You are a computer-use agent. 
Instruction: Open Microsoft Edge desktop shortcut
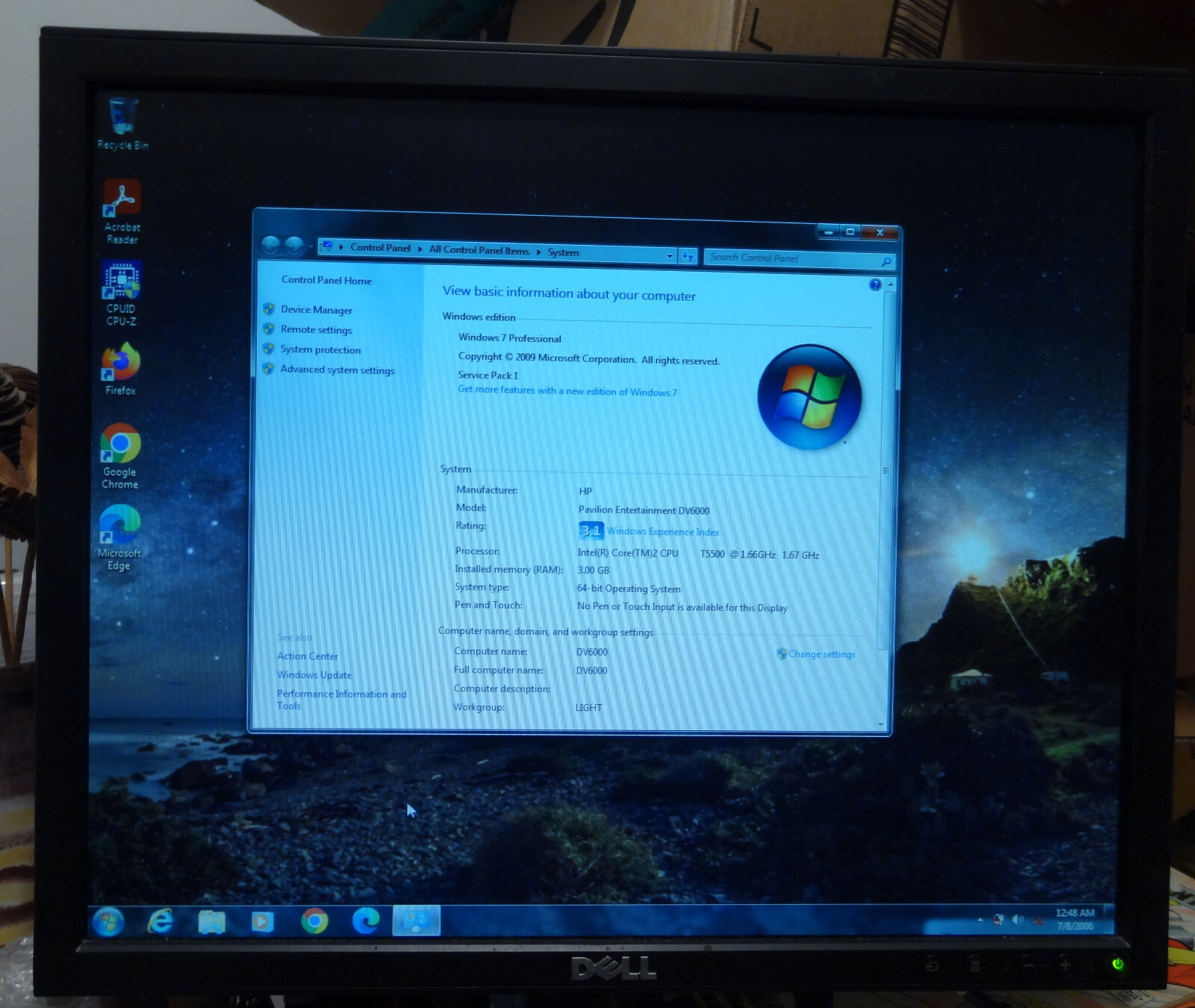point(119,538)
